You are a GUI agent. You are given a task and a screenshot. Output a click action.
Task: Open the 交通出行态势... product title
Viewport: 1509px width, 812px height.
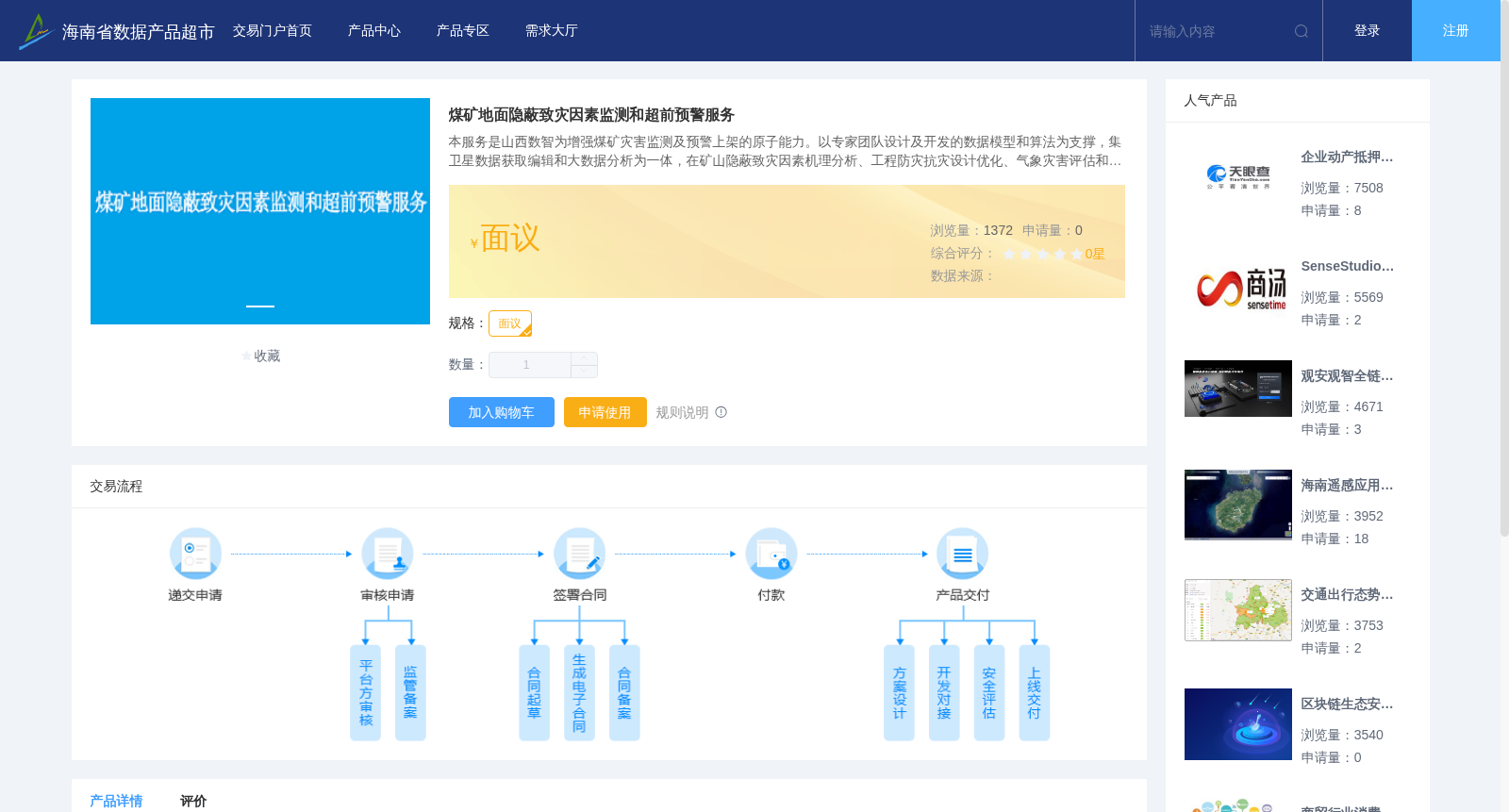(x=1347, y=595)
